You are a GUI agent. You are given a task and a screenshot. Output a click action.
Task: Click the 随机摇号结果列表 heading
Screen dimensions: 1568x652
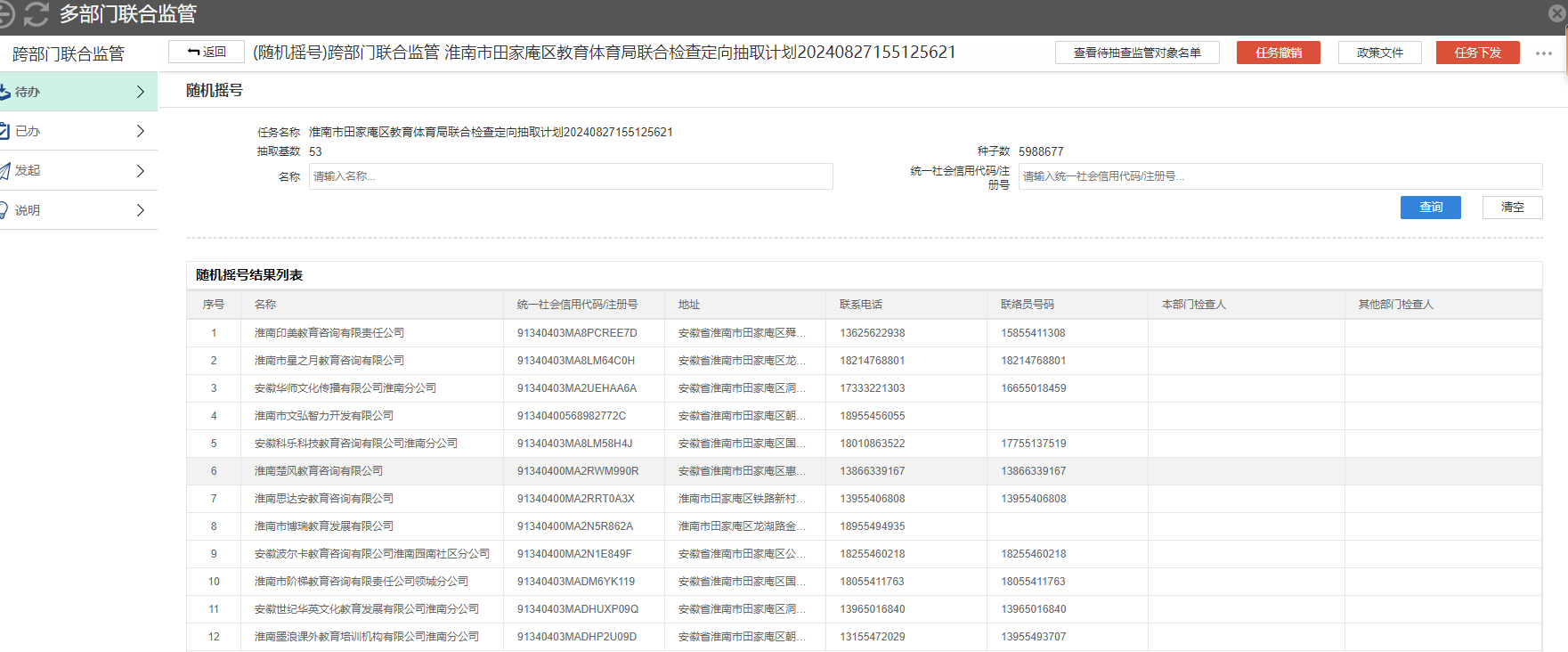(249, 275)
